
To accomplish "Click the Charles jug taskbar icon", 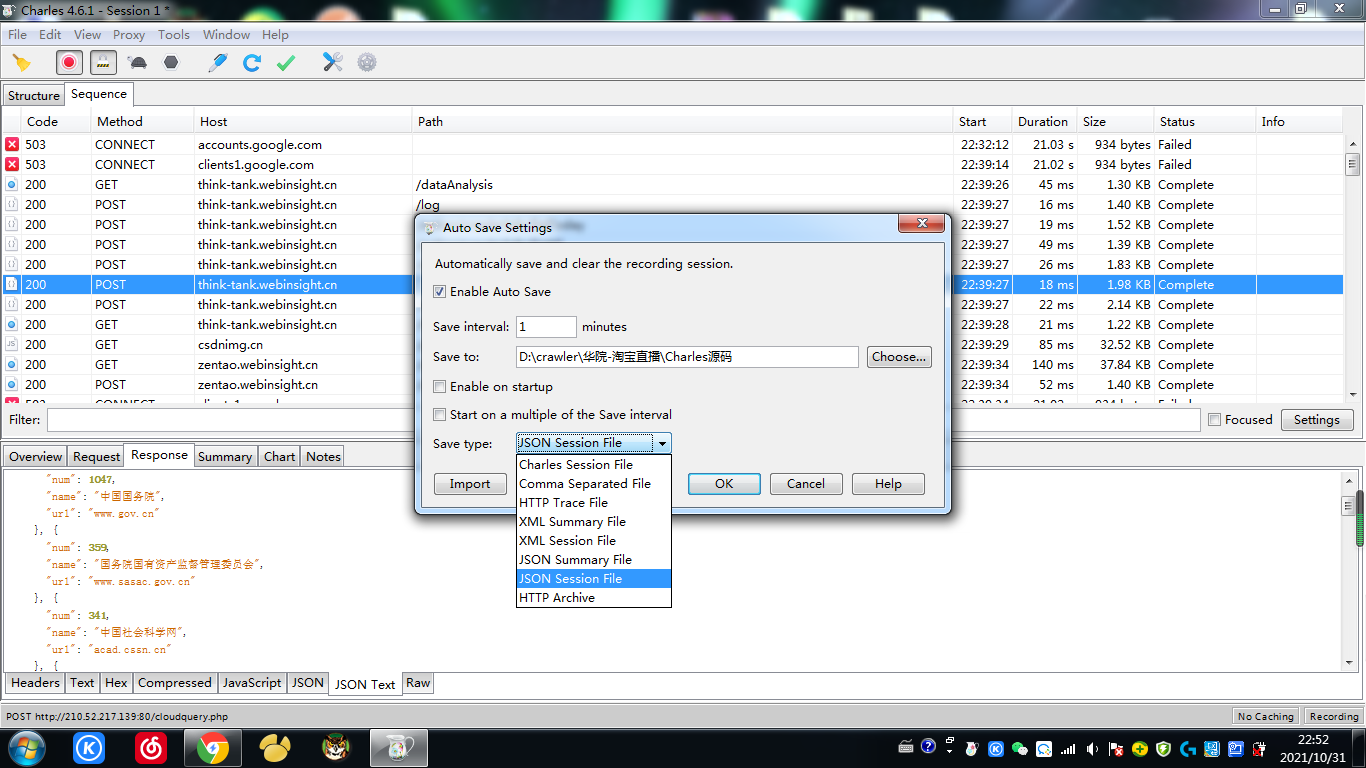I will pyautogui.click(x=398, y=748).
